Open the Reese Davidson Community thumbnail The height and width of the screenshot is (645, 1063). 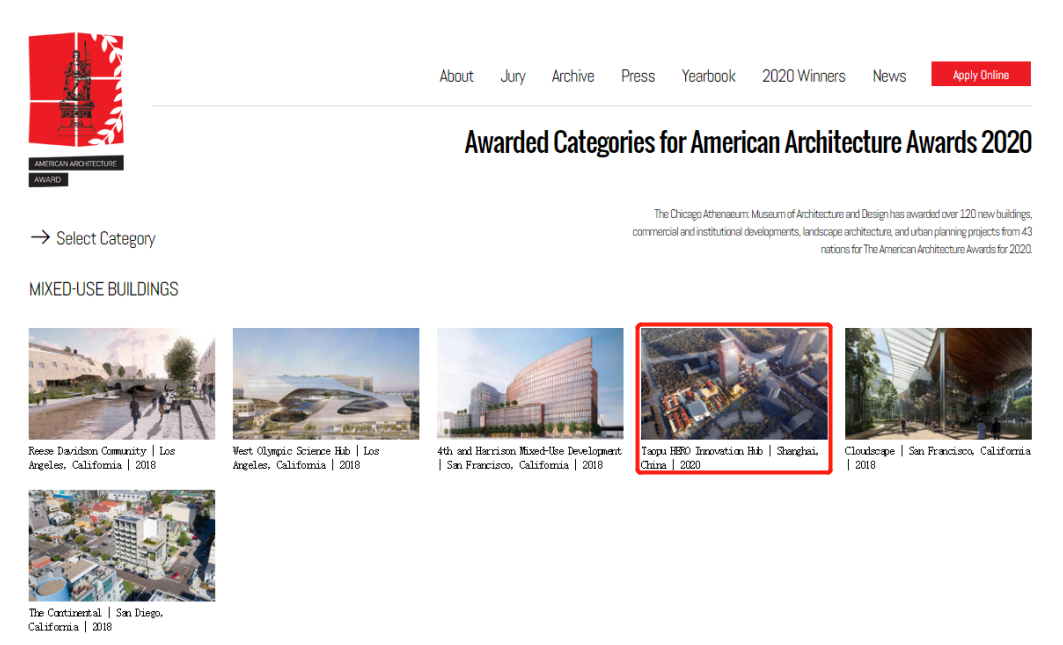tap(122, 384)
